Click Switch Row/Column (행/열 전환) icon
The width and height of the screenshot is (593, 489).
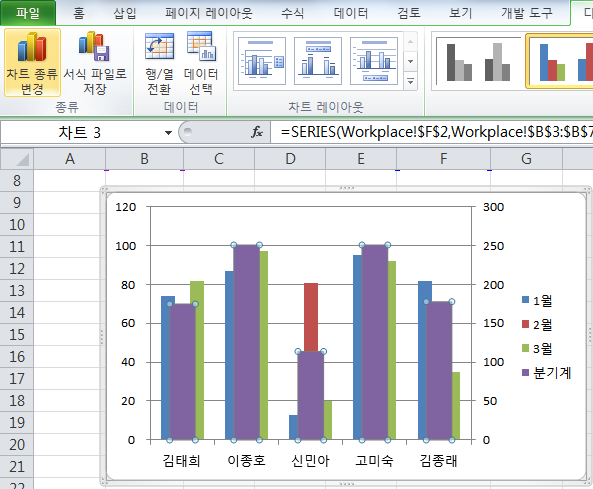(160, 62)
